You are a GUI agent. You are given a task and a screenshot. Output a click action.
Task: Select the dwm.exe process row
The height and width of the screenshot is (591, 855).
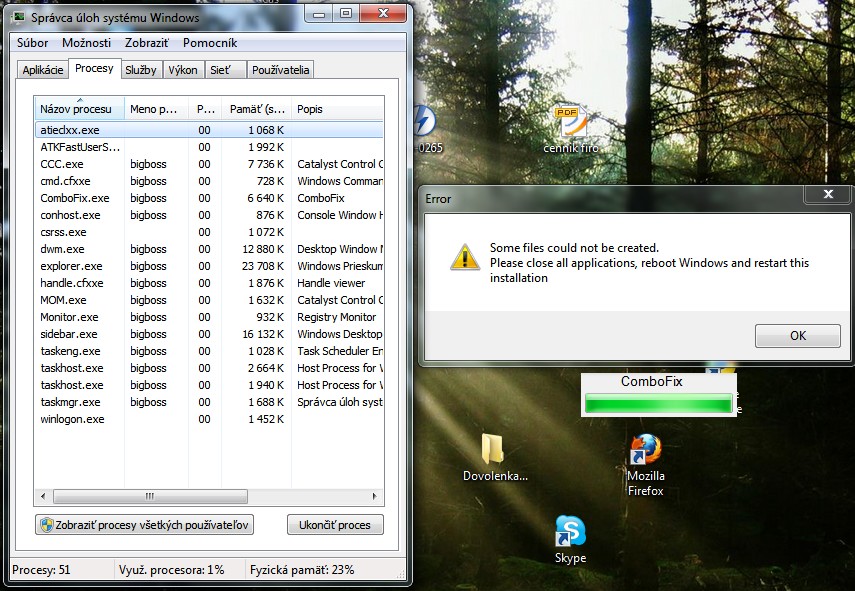click(x=209, y=249)
